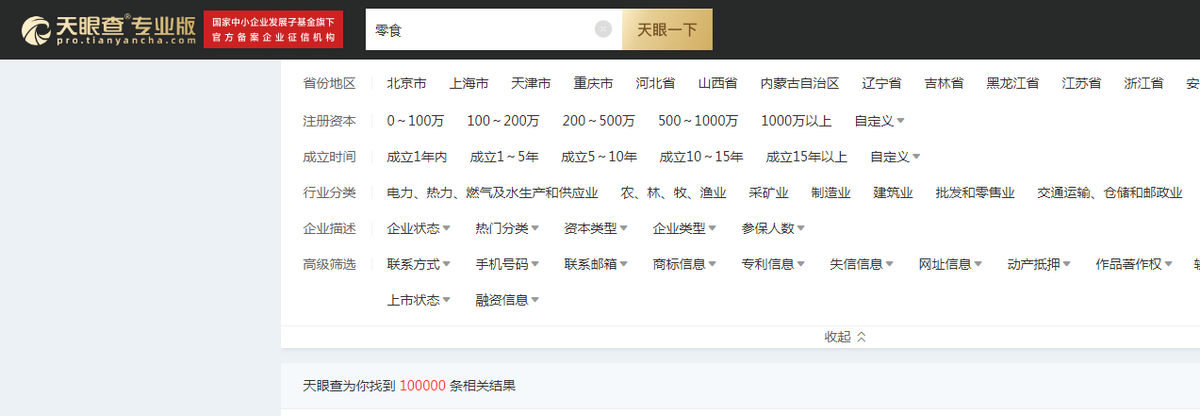
Task: Select 交通运输、仓储和邮政业 industry
Action: point(1110,193)
